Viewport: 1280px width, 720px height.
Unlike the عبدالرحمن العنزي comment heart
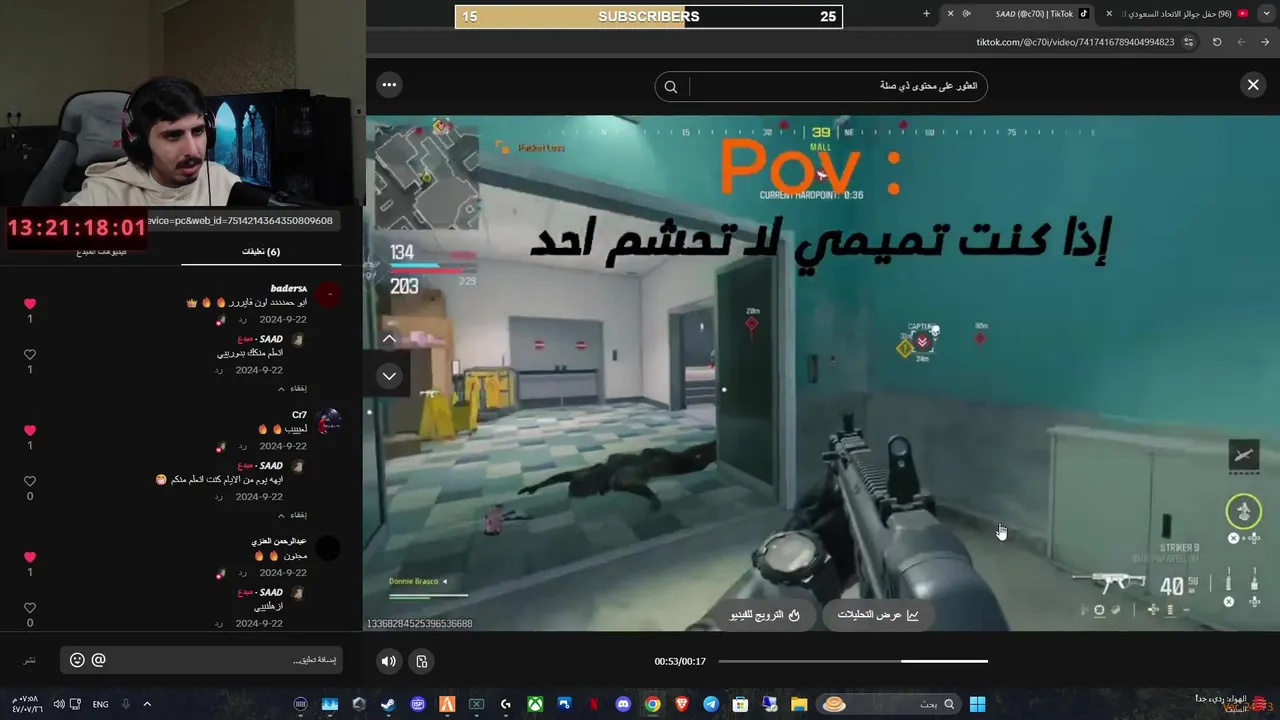click(29, 557)
